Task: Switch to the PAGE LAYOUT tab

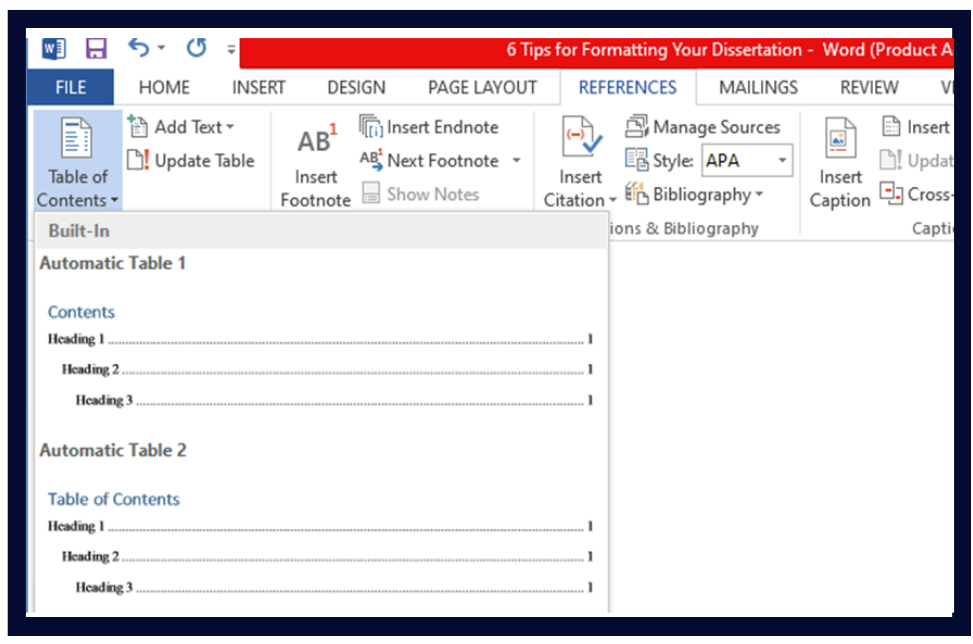Action: [x=482, y=88]
